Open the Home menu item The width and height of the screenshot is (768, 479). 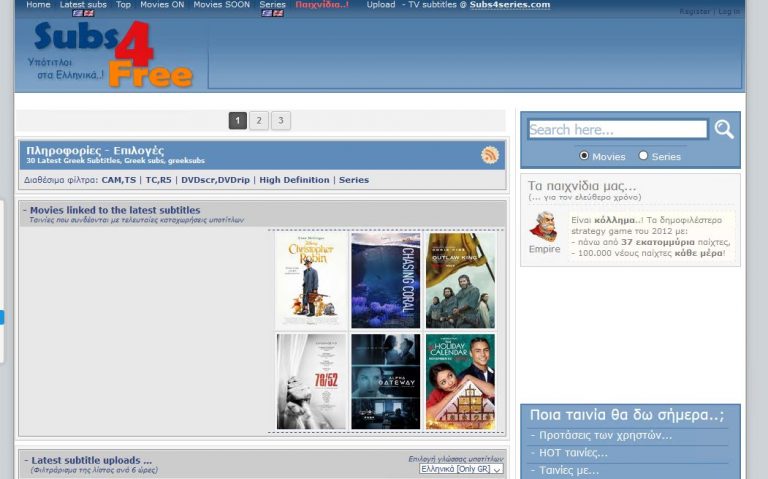point(38,4)
